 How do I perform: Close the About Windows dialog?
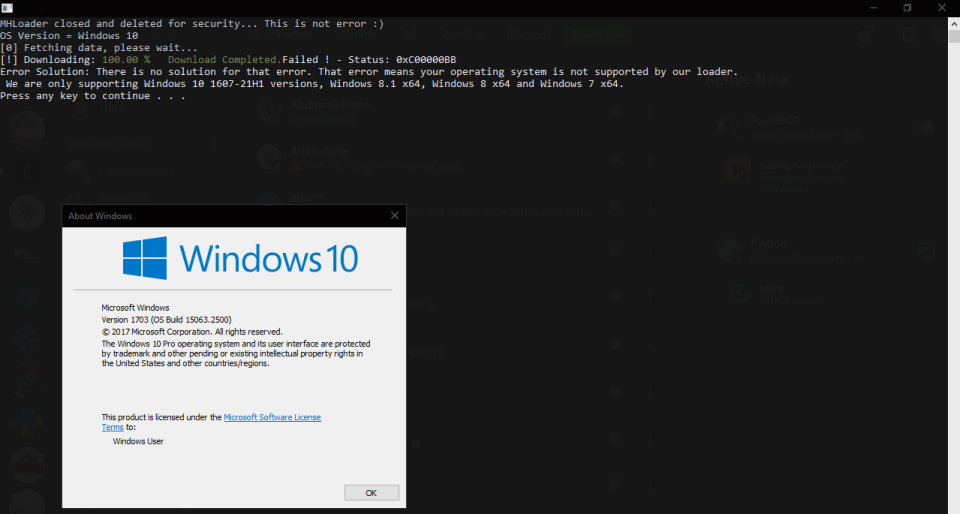click(395, 215)
